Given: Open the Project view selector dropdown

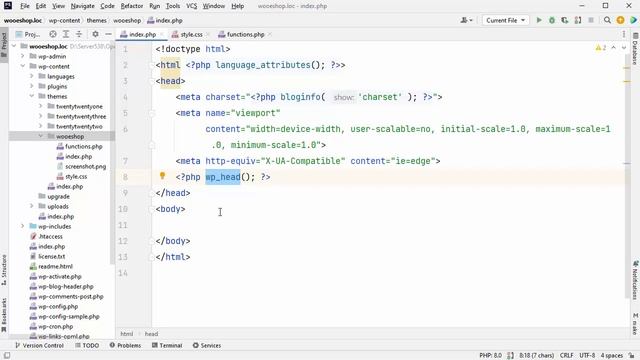Looking at the screenshot, I should point(28,34).
